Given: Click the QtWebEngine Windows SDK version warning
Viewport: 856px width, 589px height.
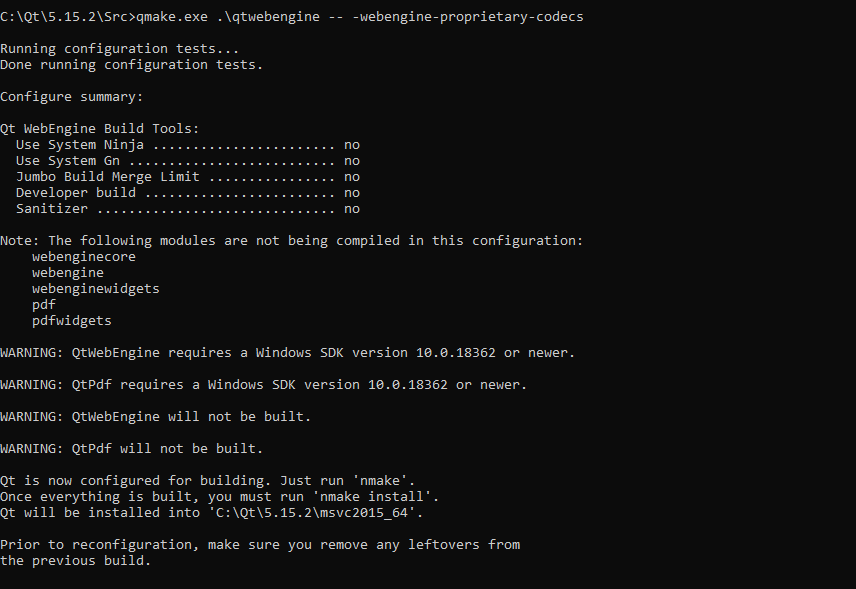Looking at the screenshot, I should pyautogui.click(x=288, y=353).
